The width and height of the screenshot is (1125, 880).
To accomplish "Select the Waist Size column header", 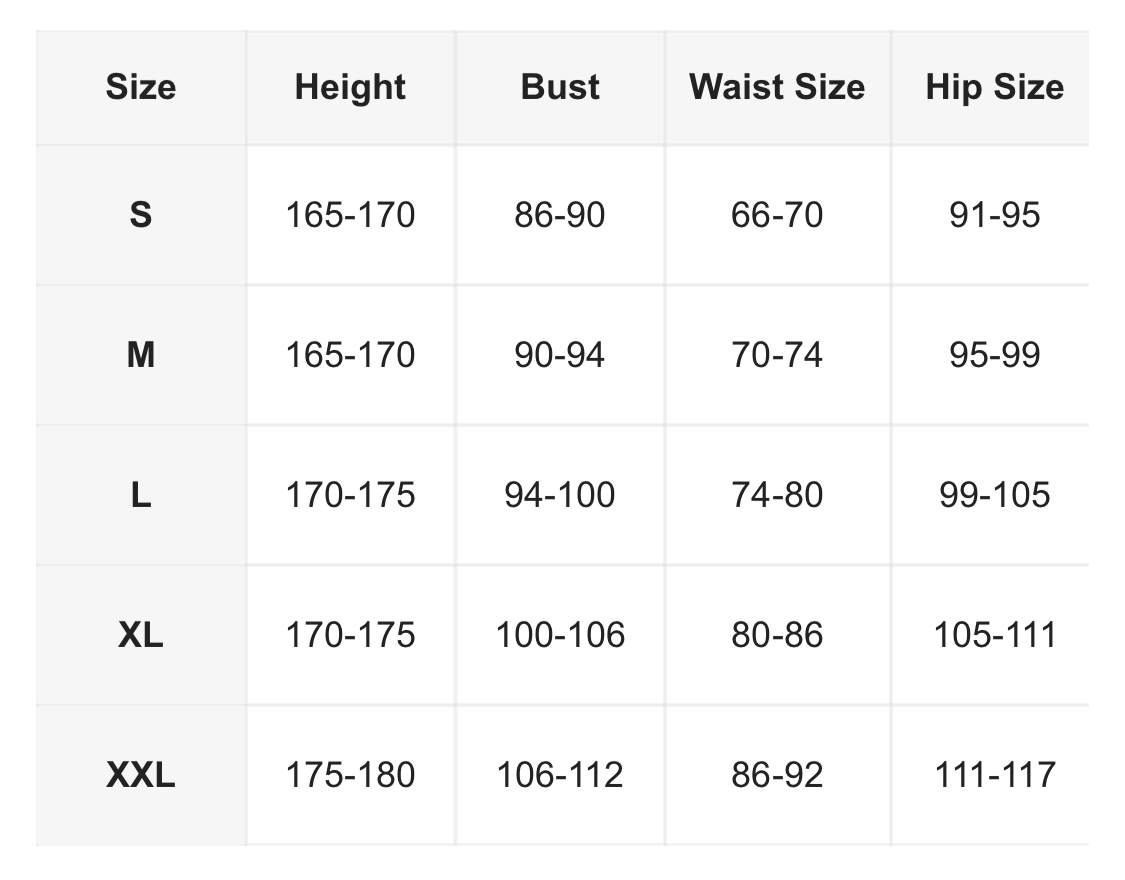I will click(x=777, y=87).
